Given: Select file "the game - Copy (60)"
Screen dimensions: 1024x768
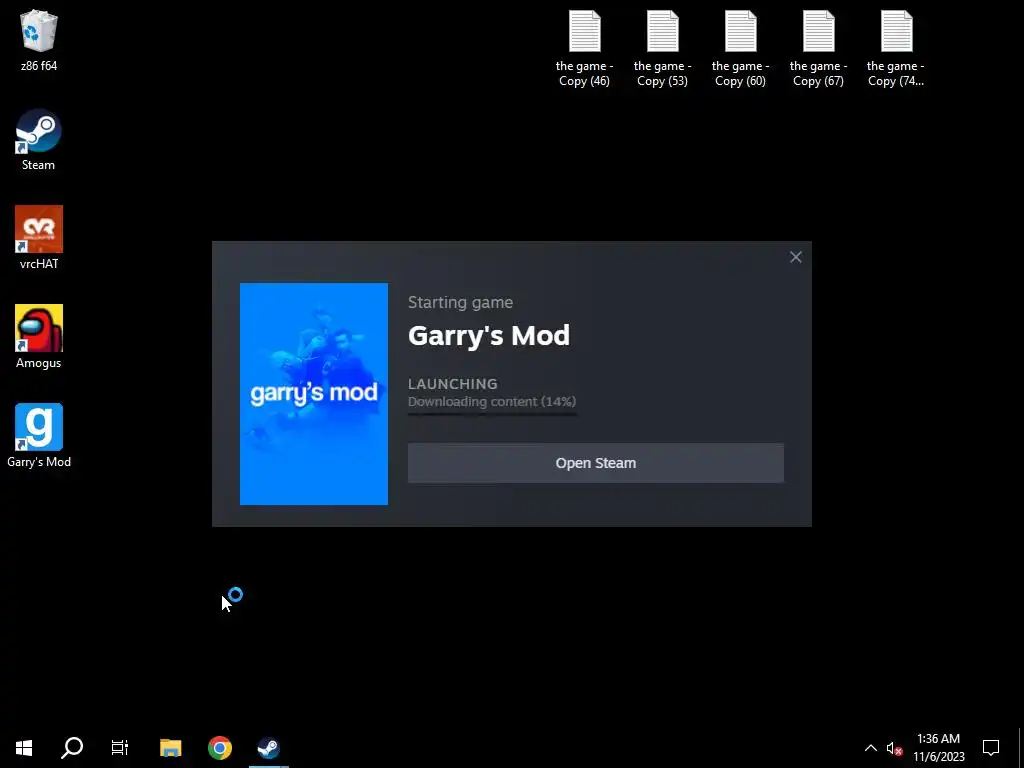Looking at the screenshot, I should pos(740,49).
